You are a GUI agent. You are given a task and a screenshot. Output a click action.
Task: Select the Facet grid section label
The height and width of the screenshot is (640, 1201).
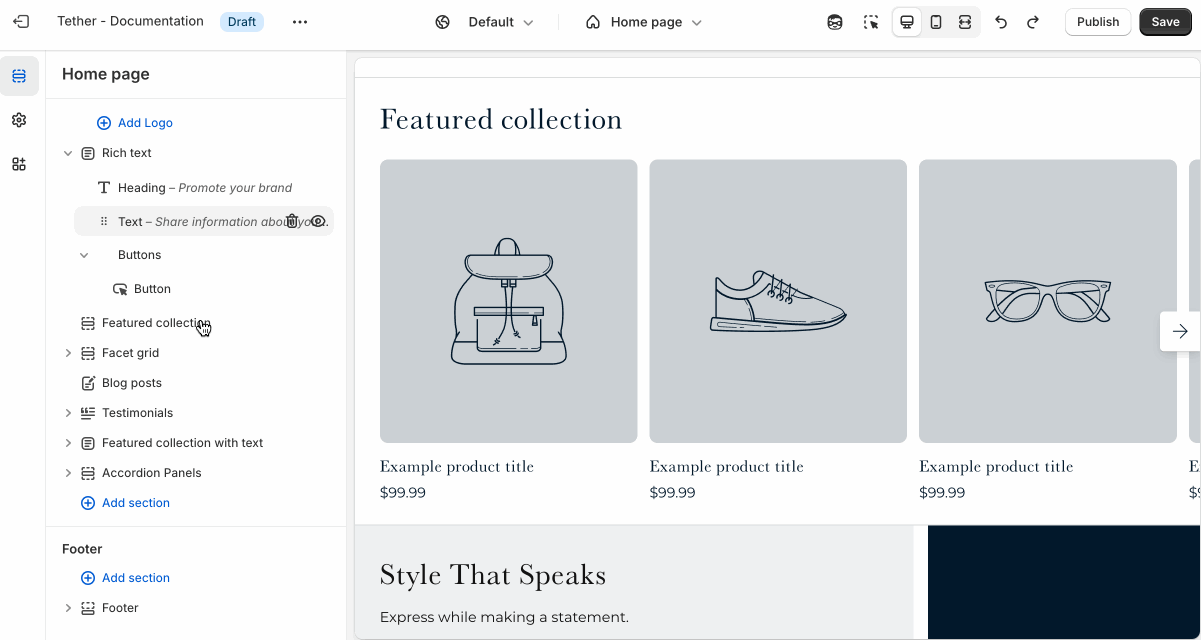pos(130,353)
